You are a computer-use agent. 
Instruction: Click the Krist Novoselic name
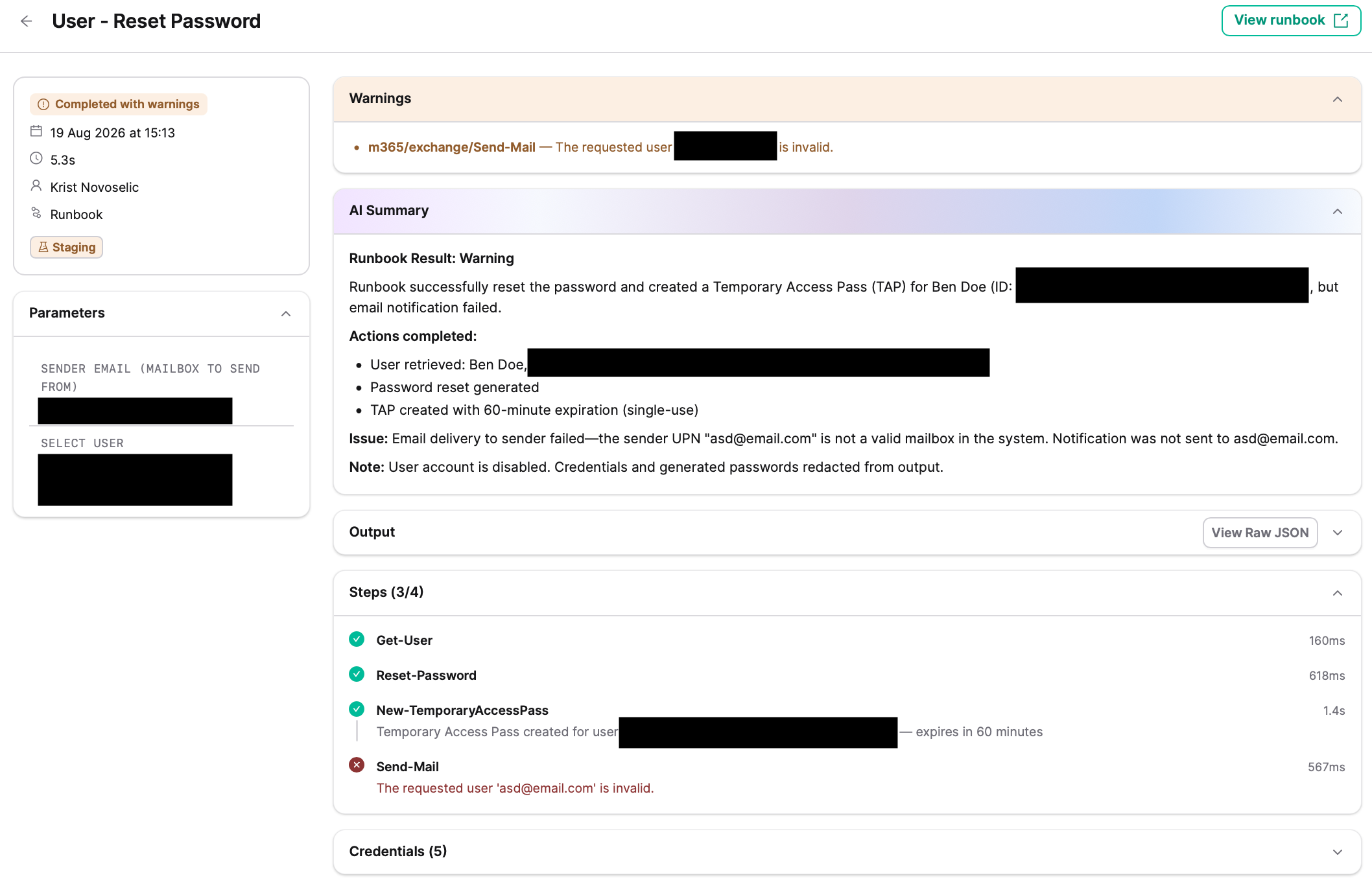(x=95, y=187)
